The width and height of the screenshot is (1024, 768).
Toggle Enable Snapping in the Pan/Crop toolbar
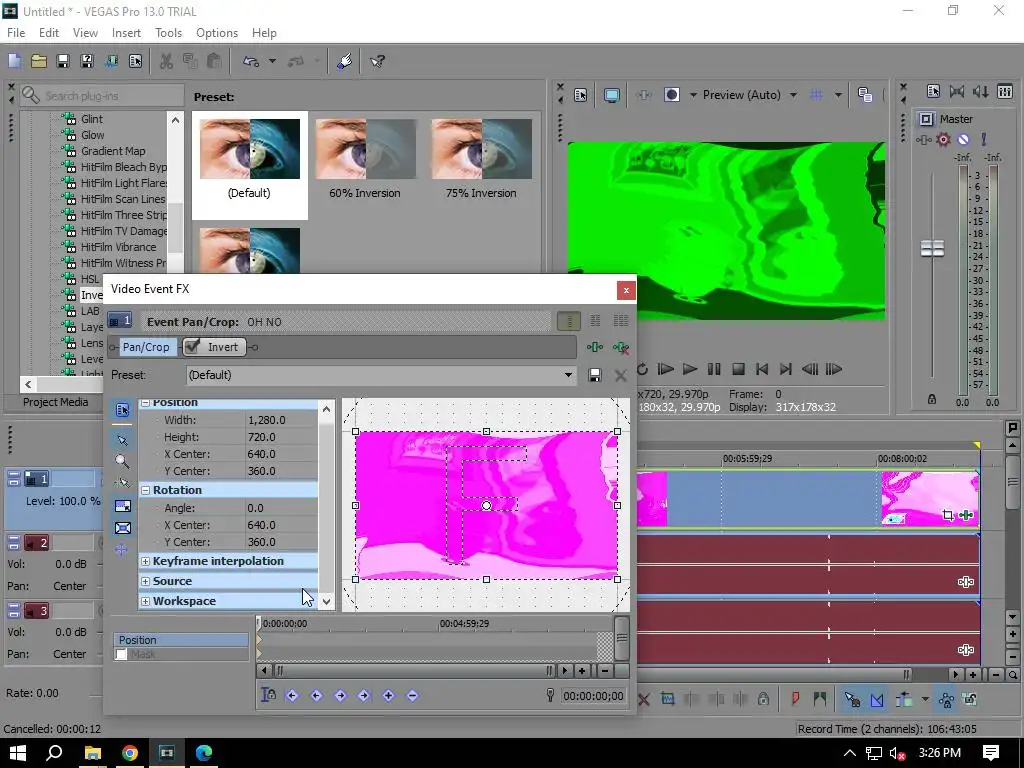click(x=122, y=483)
